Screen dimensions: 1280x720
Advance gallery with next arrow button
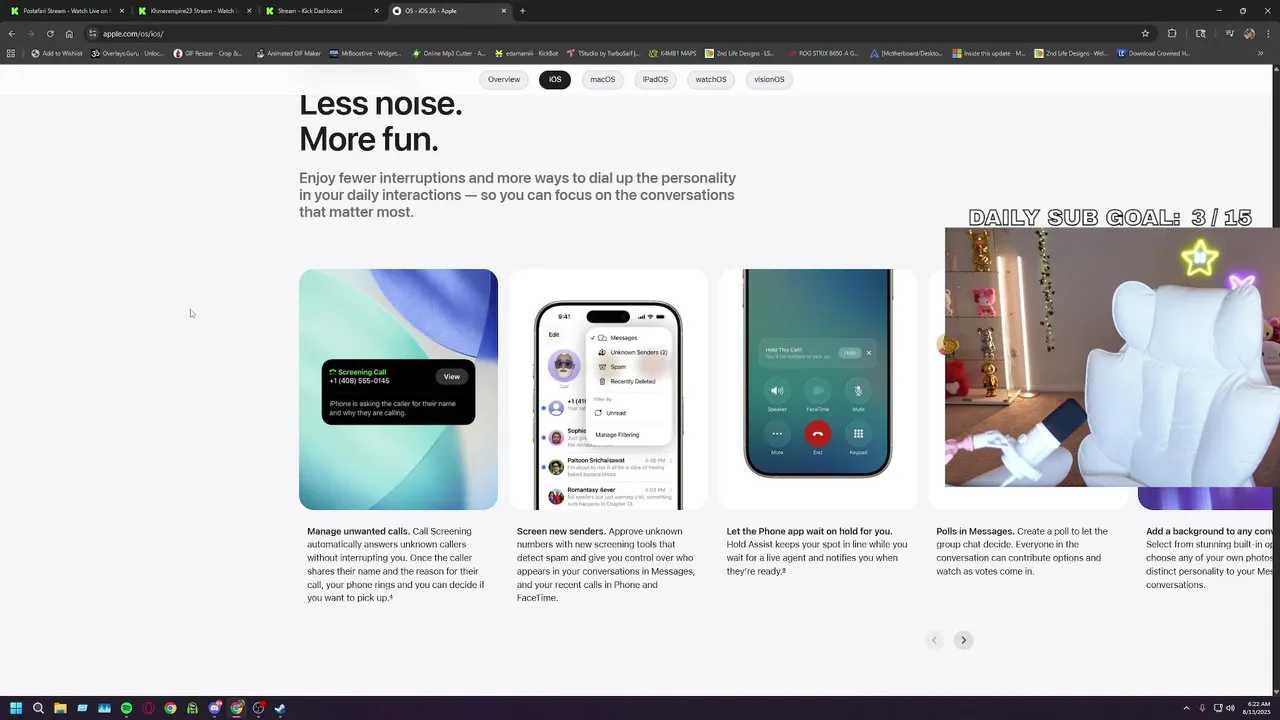click(963, 640)
